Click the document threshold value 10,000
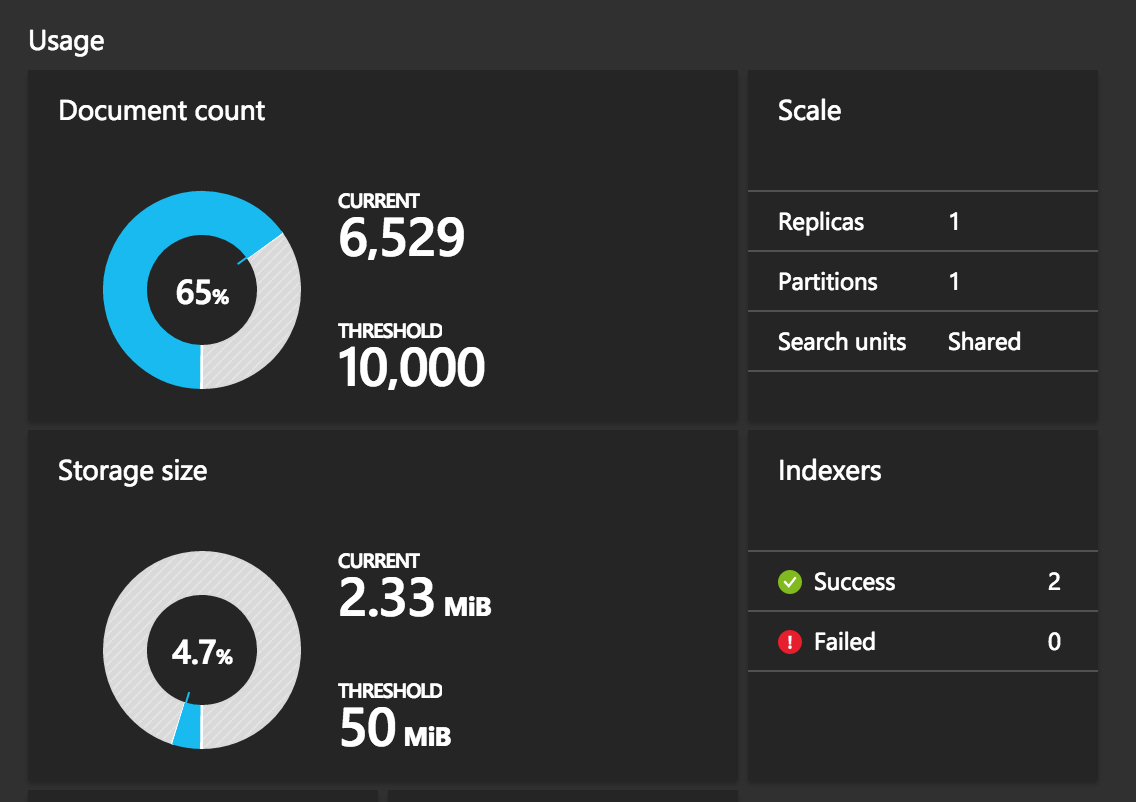 coord(412,367)
